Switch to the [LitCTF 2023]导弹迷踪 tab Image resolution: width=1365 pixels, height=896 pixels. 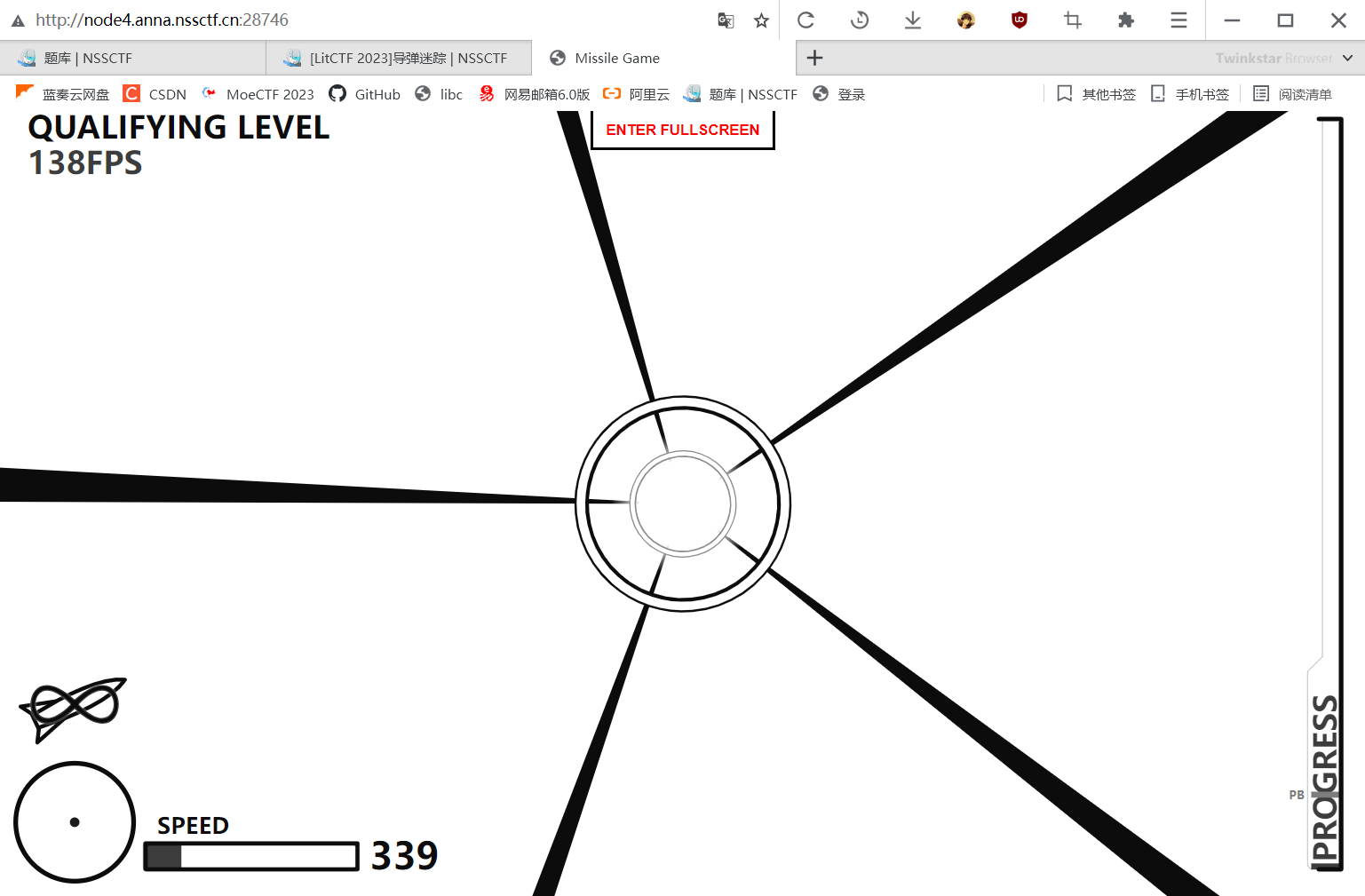pyautogui.click(x=398, y=58)
